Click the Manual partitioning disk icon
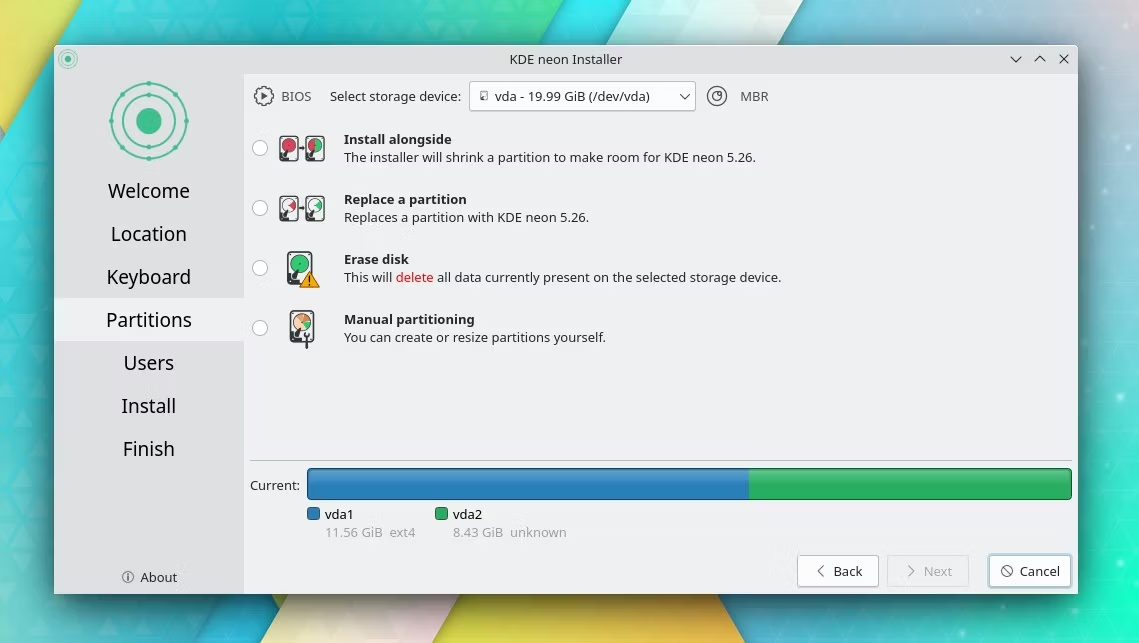 point(301,329)
